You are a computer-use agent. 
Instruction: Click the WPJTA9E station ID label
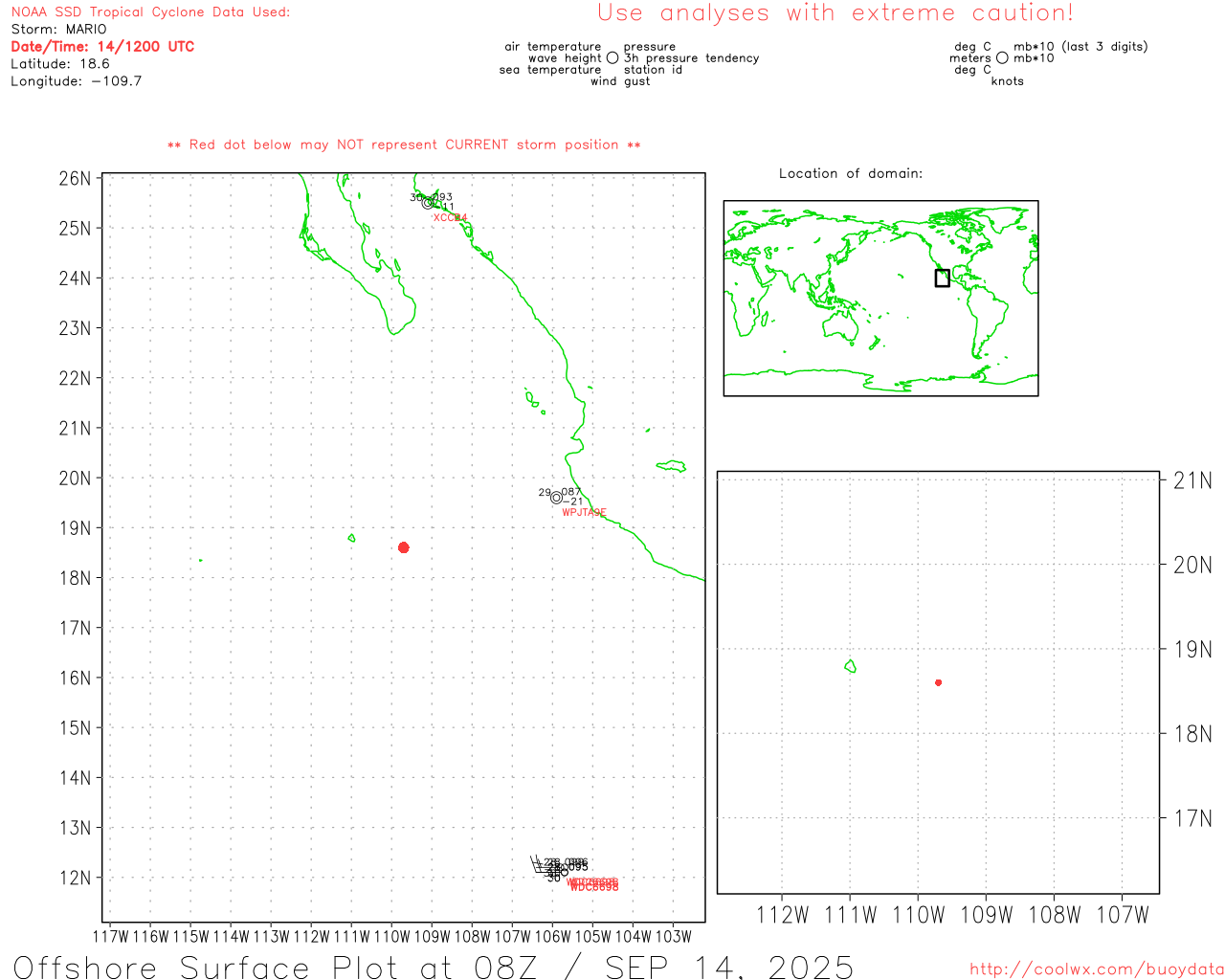coord(584,513)
